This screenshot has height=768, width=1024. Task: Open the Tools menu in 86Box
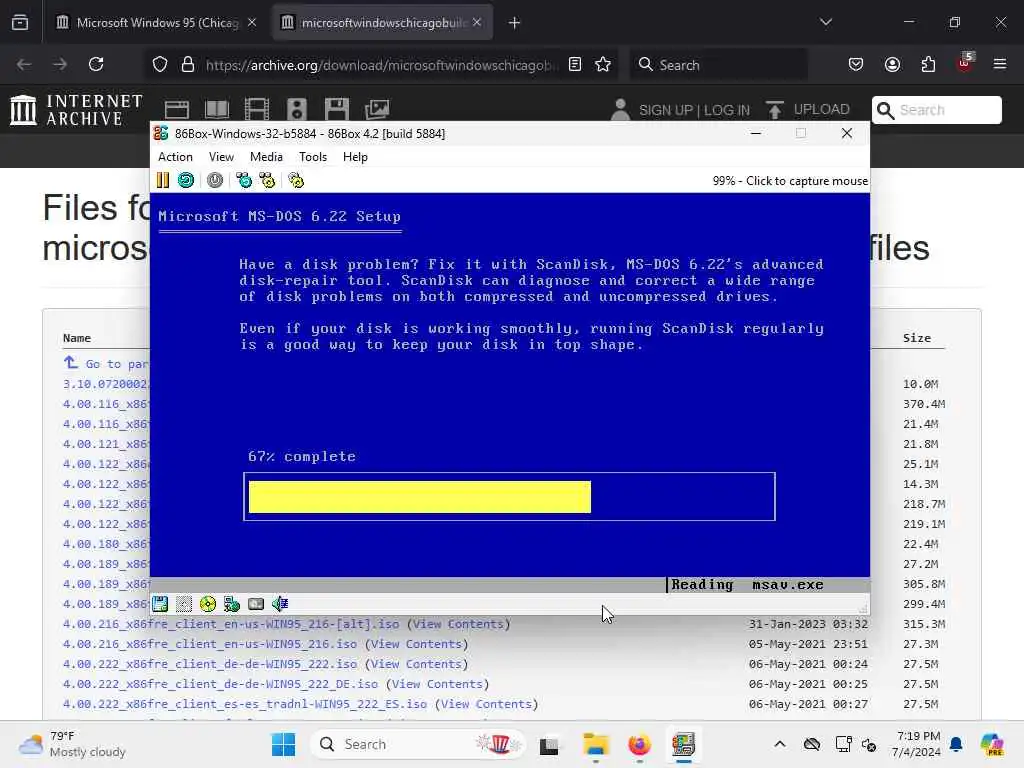click(313, 157)
